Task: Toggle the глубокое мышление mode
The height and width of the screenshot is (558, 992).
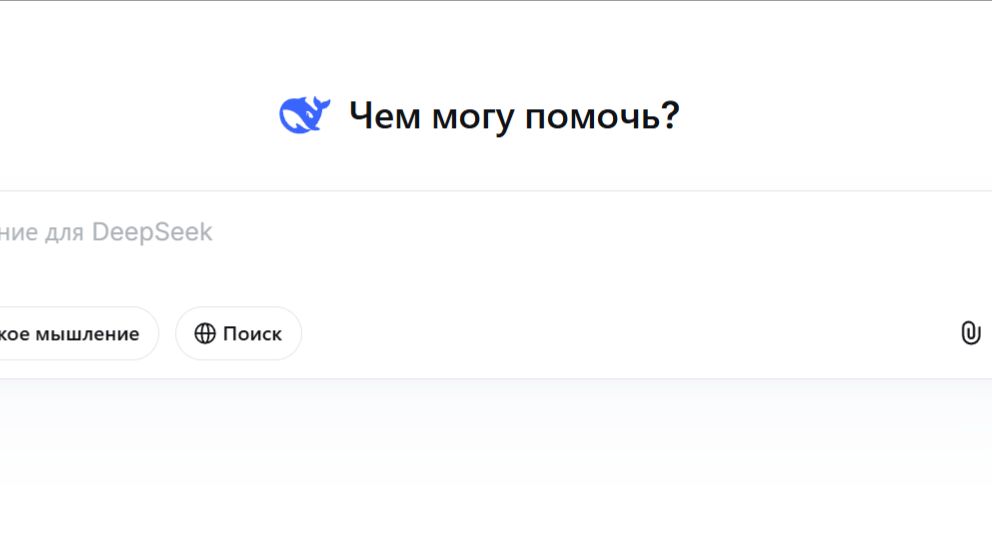Action: point(75,334)
